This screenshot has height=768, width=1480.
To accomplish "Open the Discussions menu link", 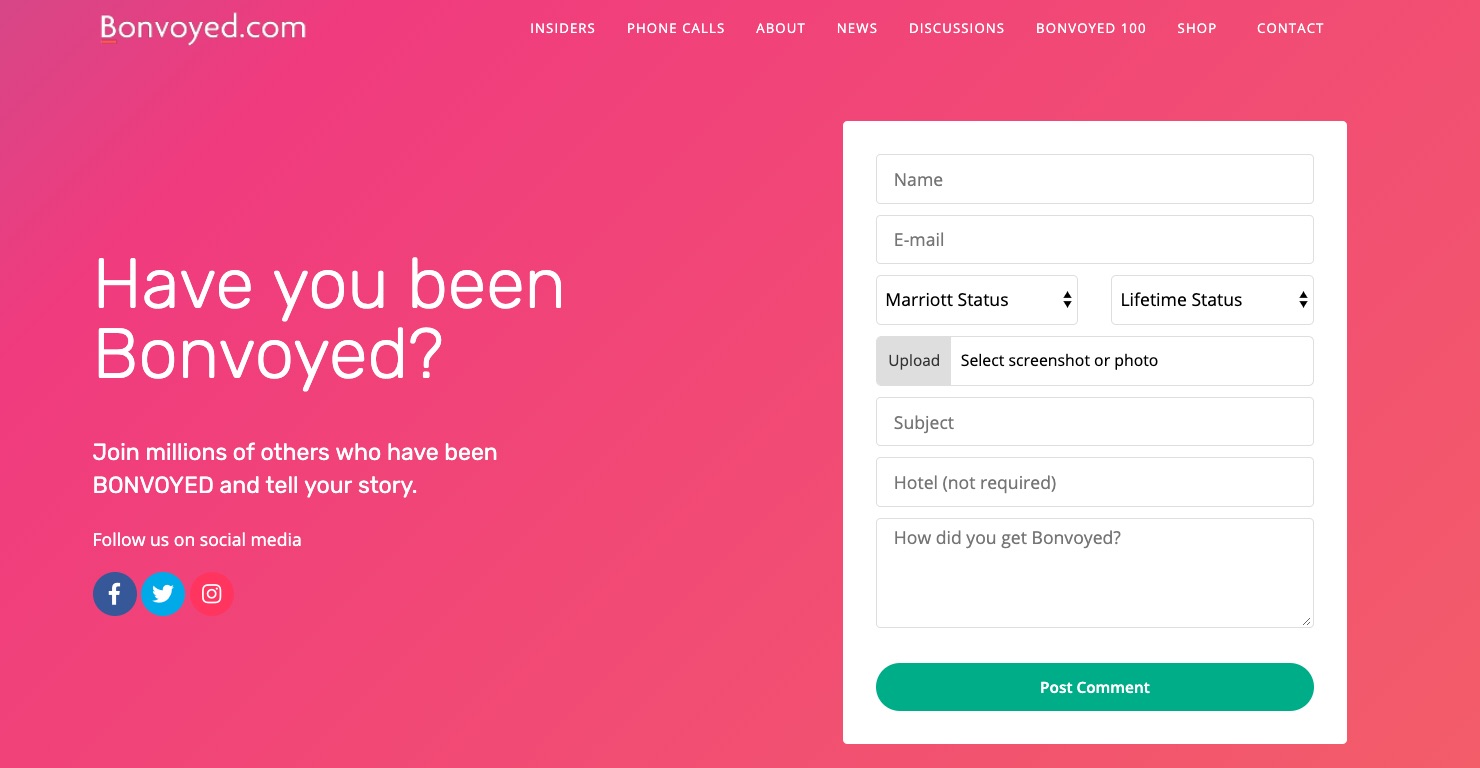I will pos(956,28).
